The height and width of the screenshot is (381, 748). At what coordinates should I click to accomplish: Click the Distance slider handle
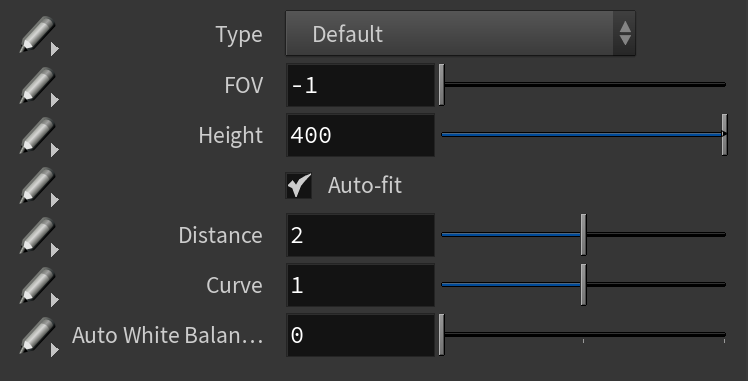583,235
